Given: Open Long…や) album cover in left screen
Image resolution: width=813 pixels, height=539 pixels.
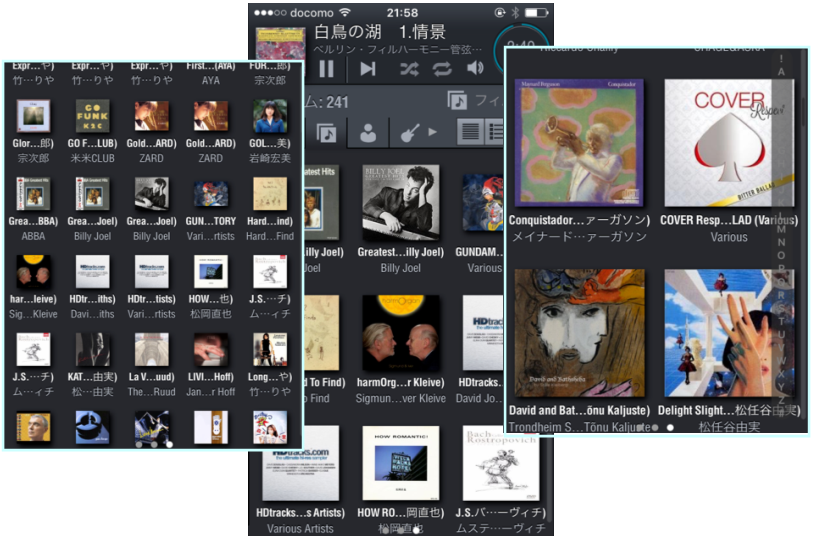Looking at the screenshot, I should (x=270, y=349).
